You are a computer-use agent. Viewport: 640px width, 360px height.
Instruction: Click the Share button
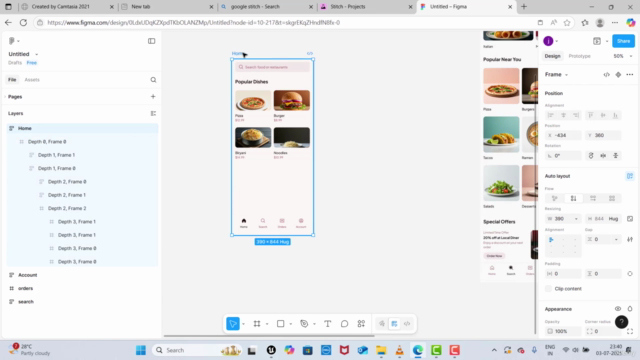(623, 41)
